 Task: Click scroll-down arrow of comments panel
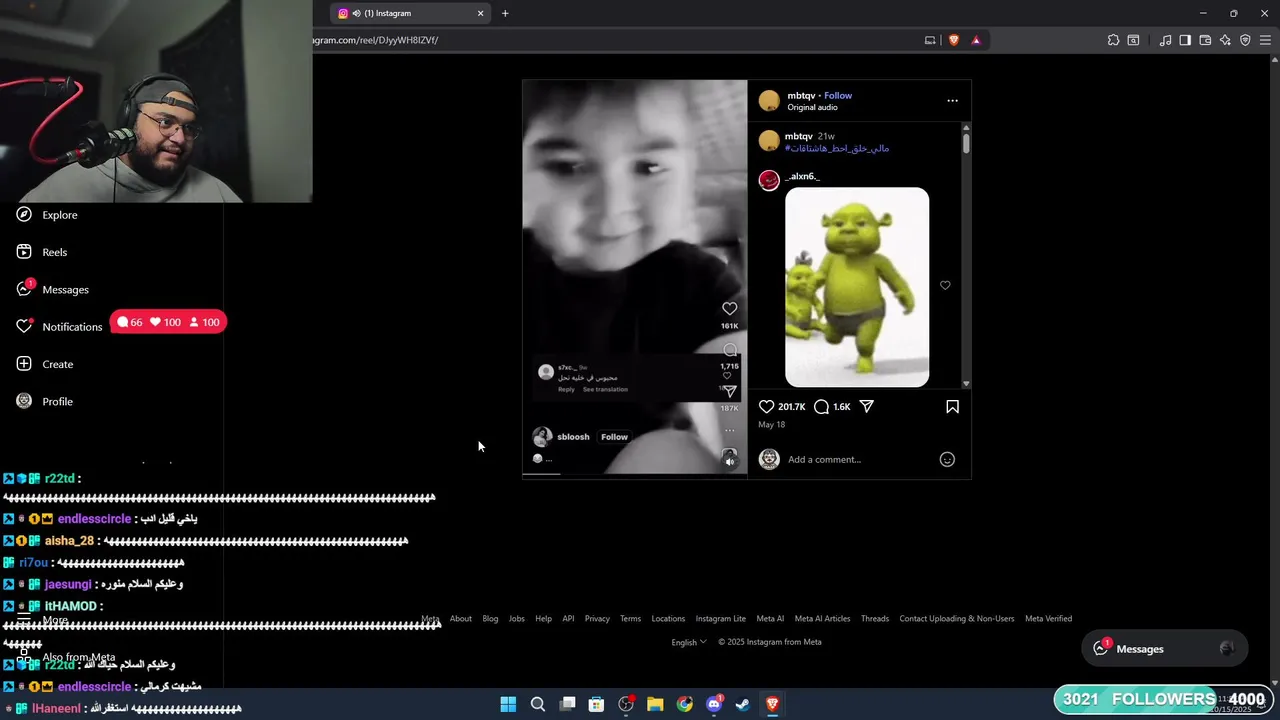(x=966, y=383)
